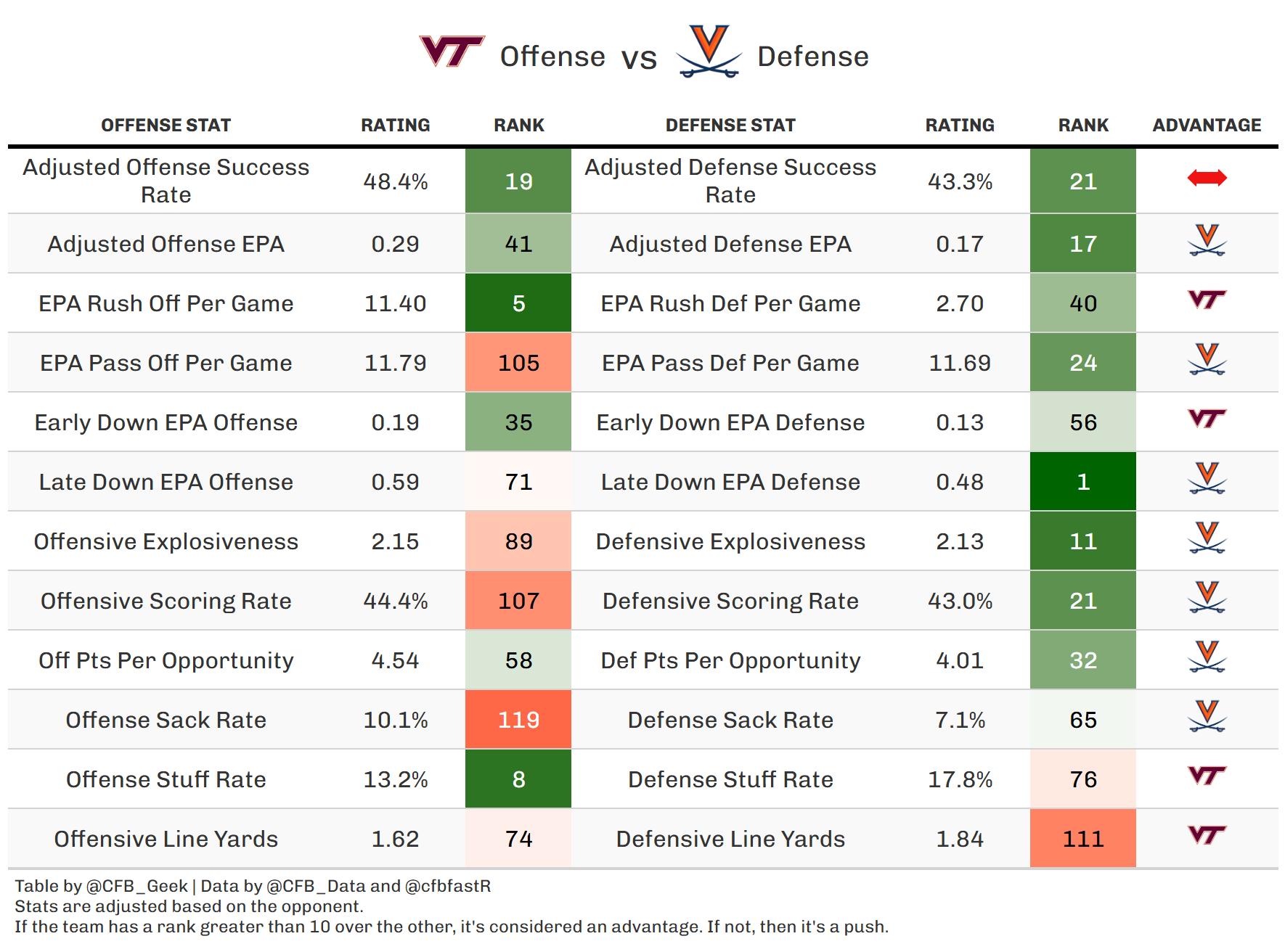
Task: Click the VT advantage logo for Early Down EPA
Action: pos(1207,418)
